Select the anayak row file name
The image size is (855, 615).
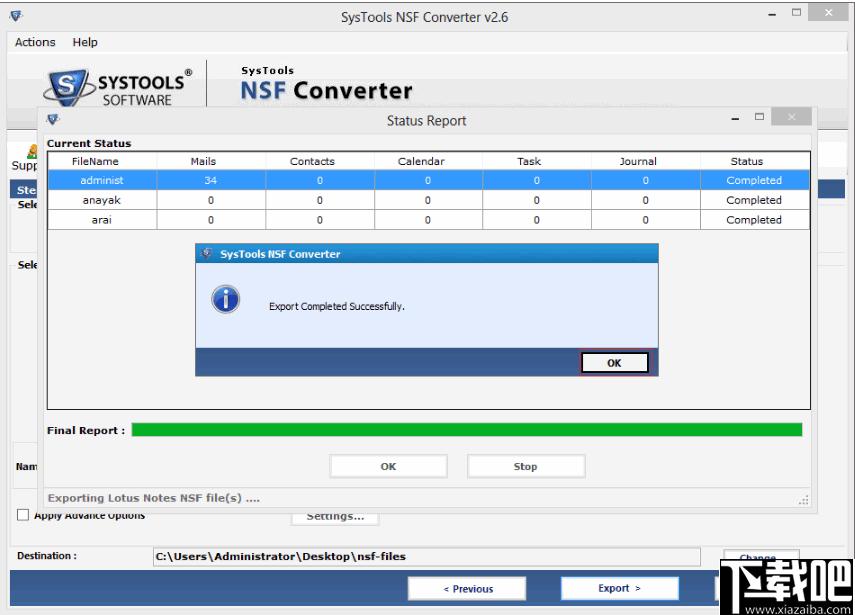point(102,200)
